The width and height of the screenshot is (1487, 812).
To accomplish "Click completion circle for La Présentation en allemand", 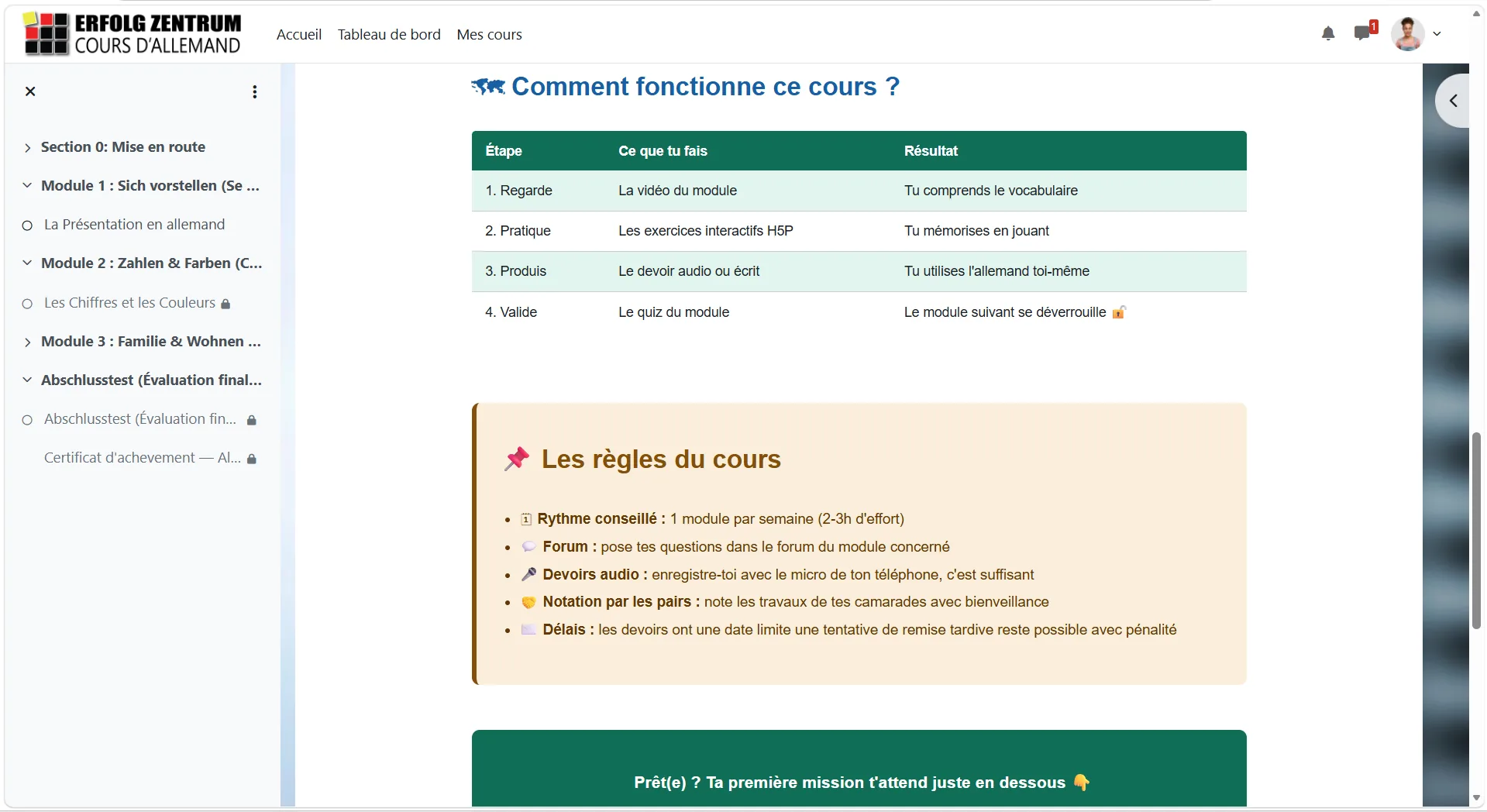I will (x=27, y=225).
